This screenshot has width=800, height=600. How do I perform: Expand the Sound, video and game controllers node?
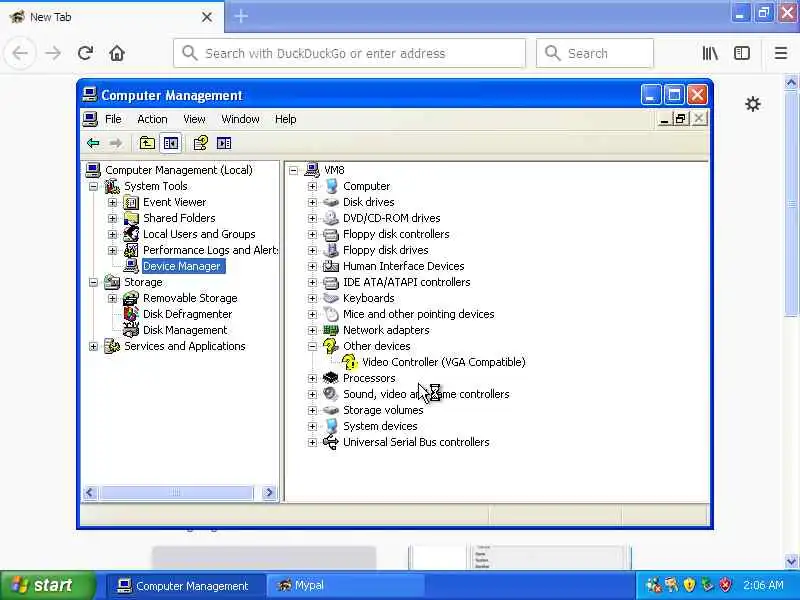[x=312, y=394]
